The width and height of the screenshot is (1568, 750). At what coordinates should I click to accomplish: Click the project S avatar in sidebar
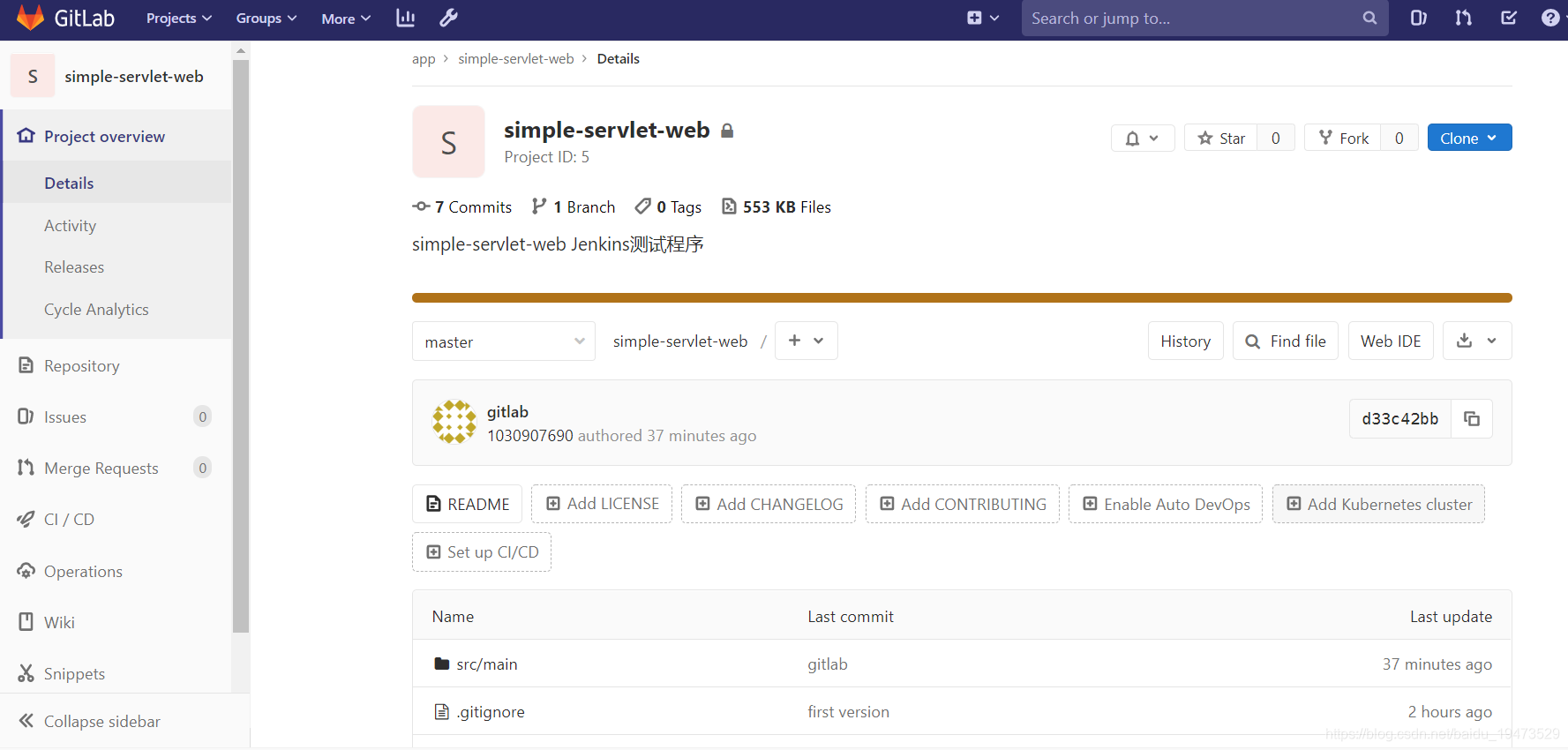[33, 76]
